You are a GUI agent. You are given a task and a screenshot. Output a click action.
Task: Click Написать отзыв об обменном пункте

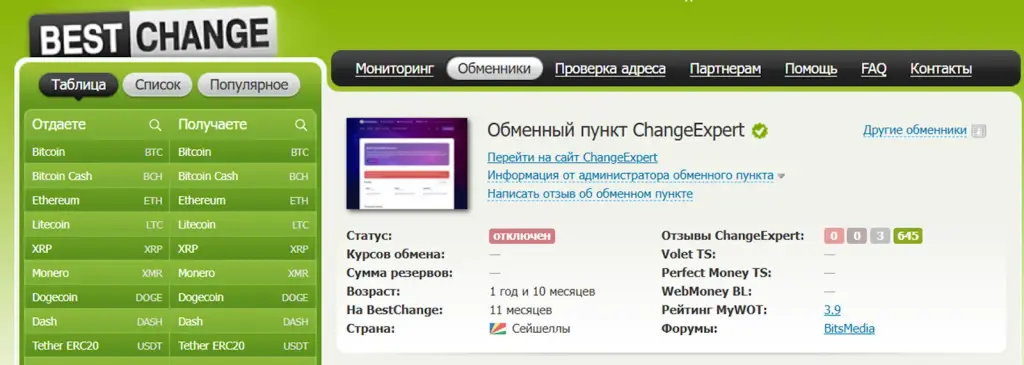click(590, 194)
